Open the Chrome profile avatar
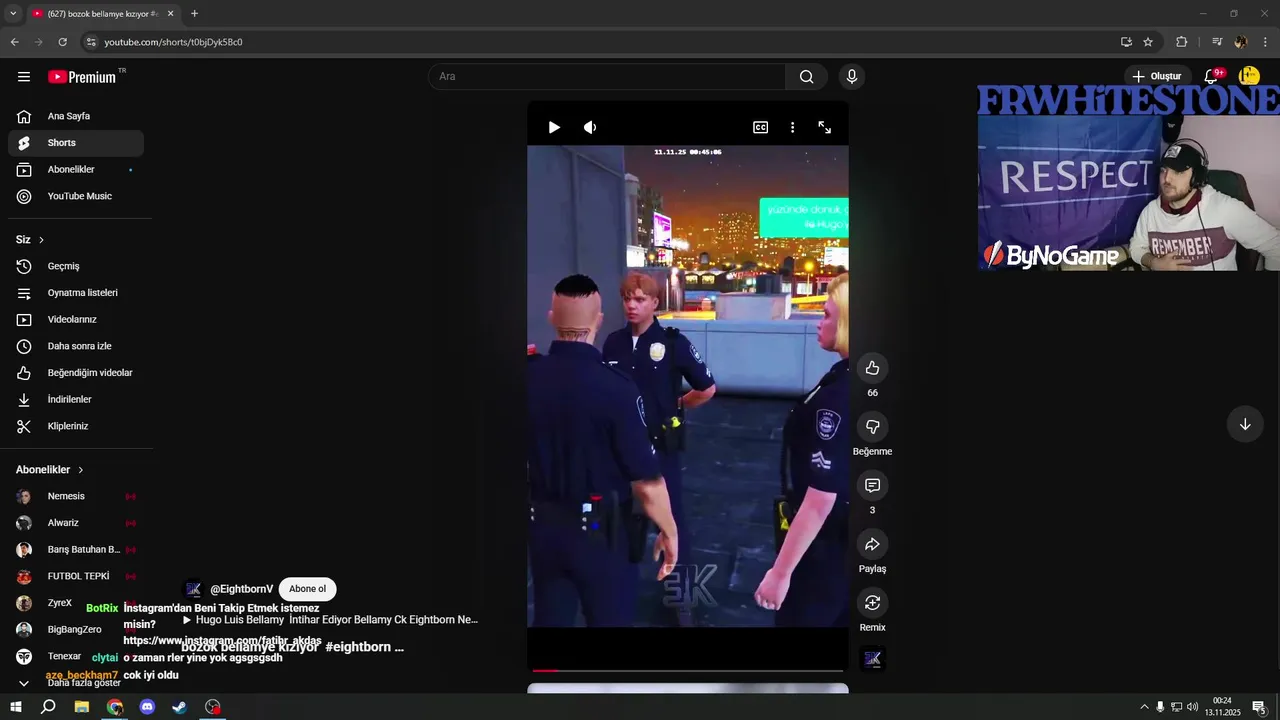 coord(1241,42)
